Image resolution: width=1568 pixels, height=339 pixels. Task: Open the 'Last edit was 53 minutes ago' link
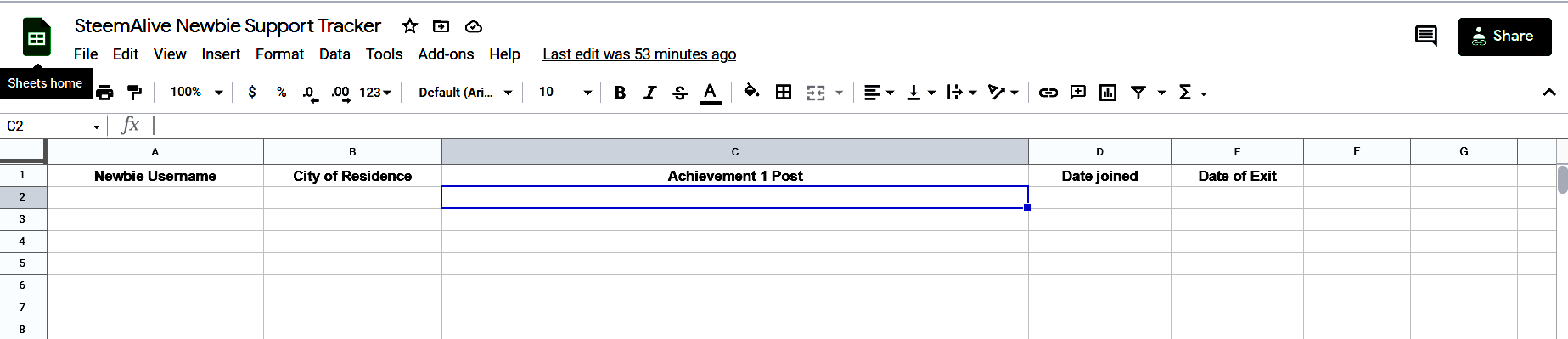639,54
